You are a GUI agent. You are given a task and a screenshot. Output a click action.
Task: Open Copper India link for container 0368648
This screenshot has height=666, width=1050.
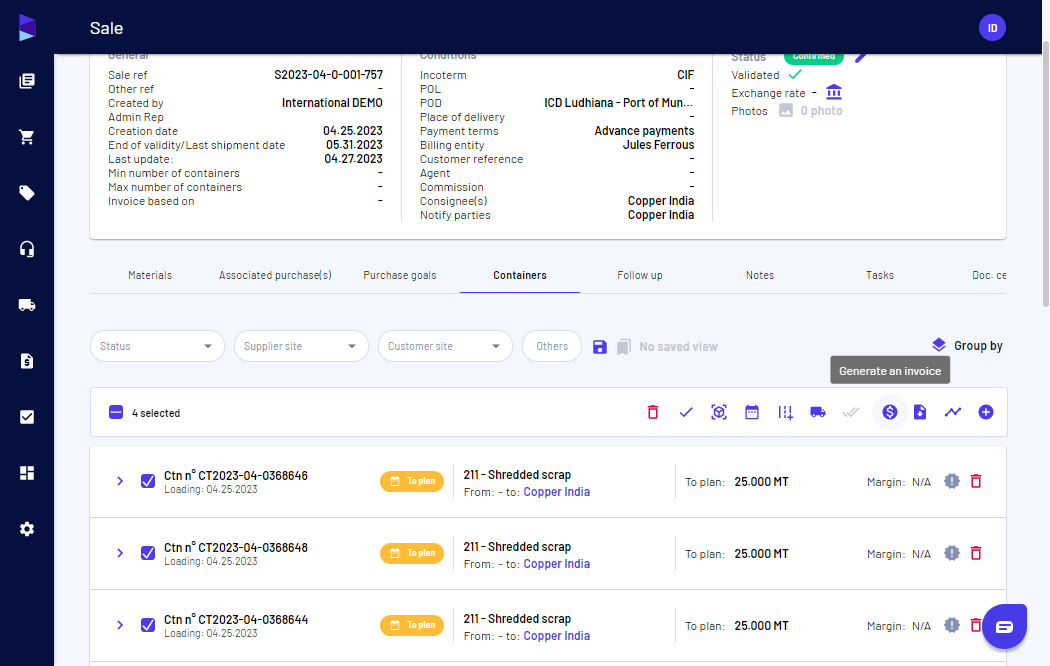pos(556,564)
